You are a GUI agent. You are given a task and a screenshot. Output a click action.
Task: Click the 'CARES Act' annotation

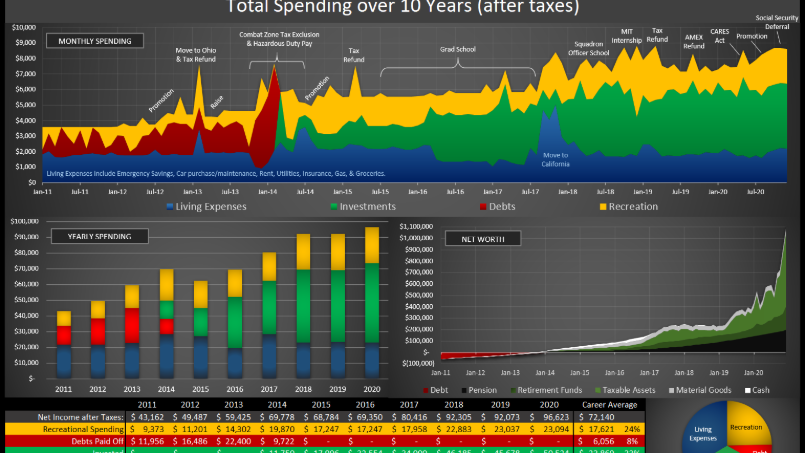tap(719, 36)
